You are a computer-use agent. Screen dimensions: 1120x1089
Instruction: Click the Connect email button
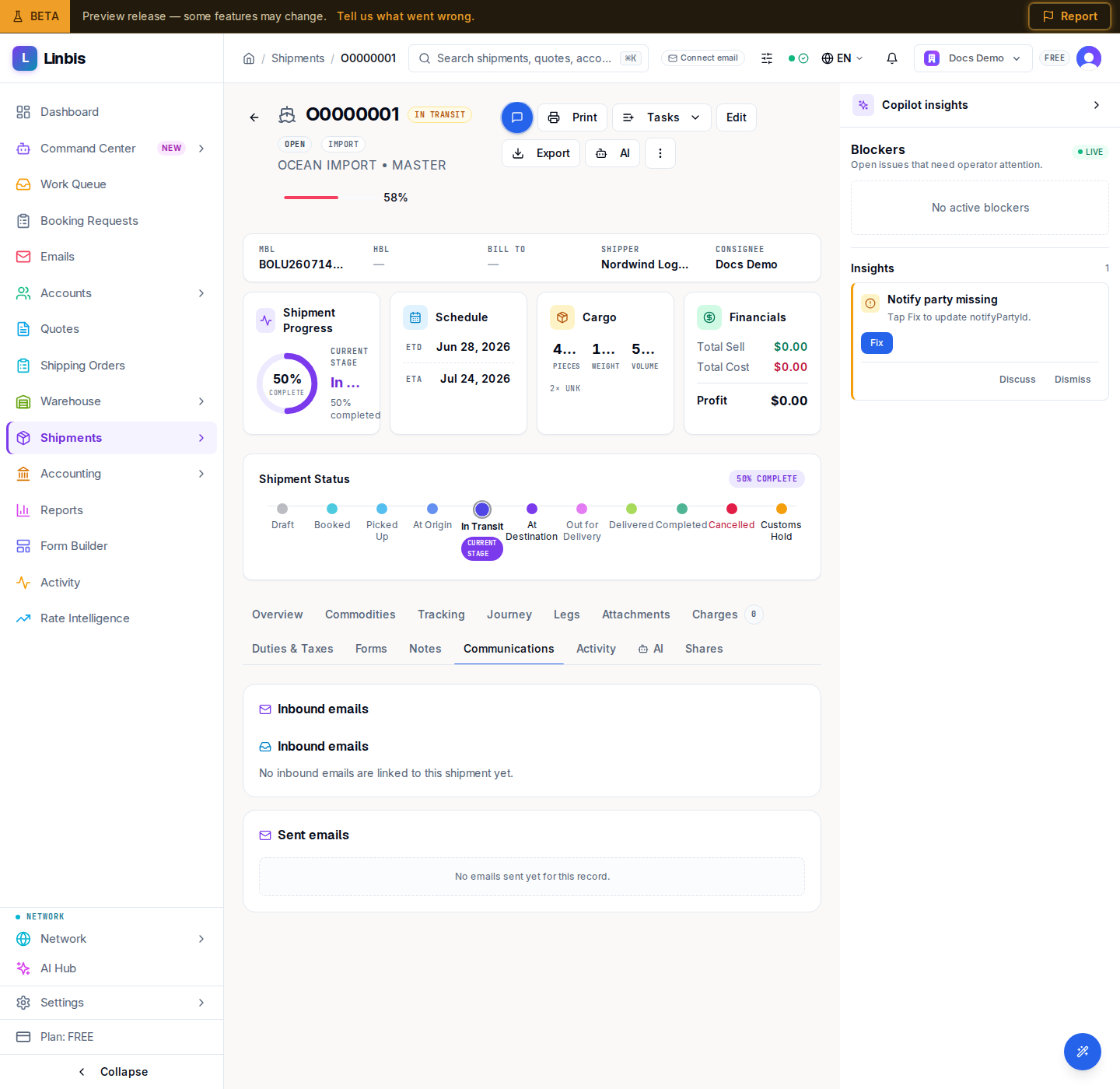pos(703,58)
